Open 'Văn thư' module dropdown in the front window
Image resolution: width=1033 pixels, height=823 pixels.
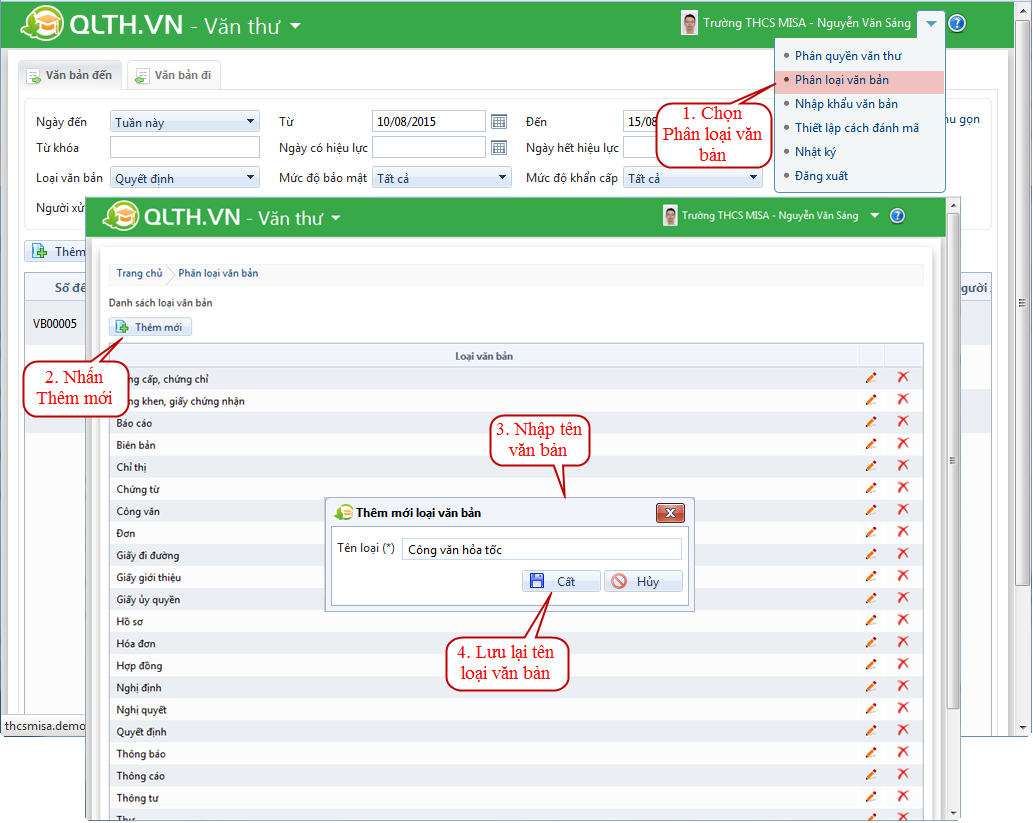point(336,218)
